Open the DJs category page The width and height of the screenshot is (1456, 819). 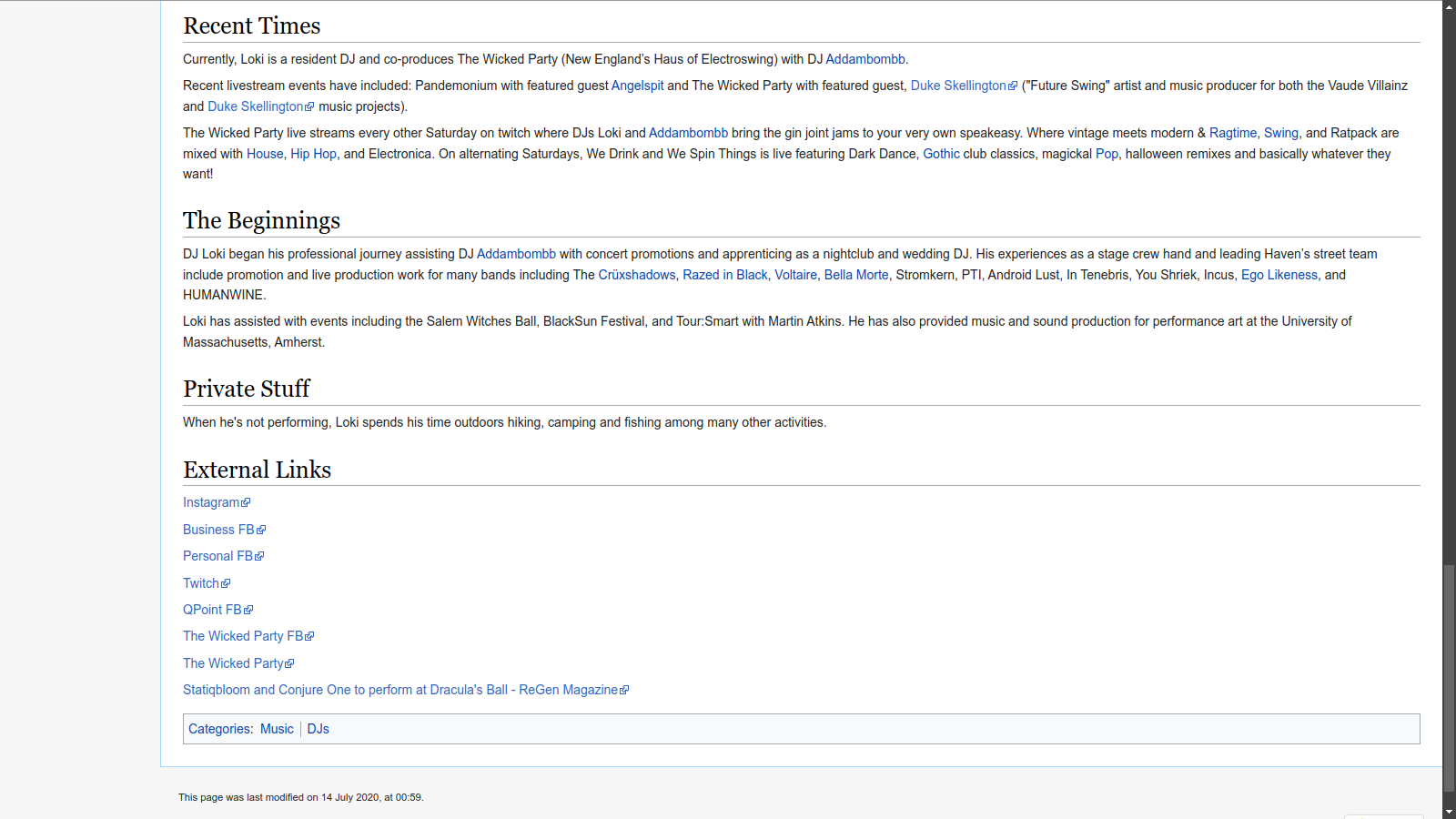click(318, 729)
